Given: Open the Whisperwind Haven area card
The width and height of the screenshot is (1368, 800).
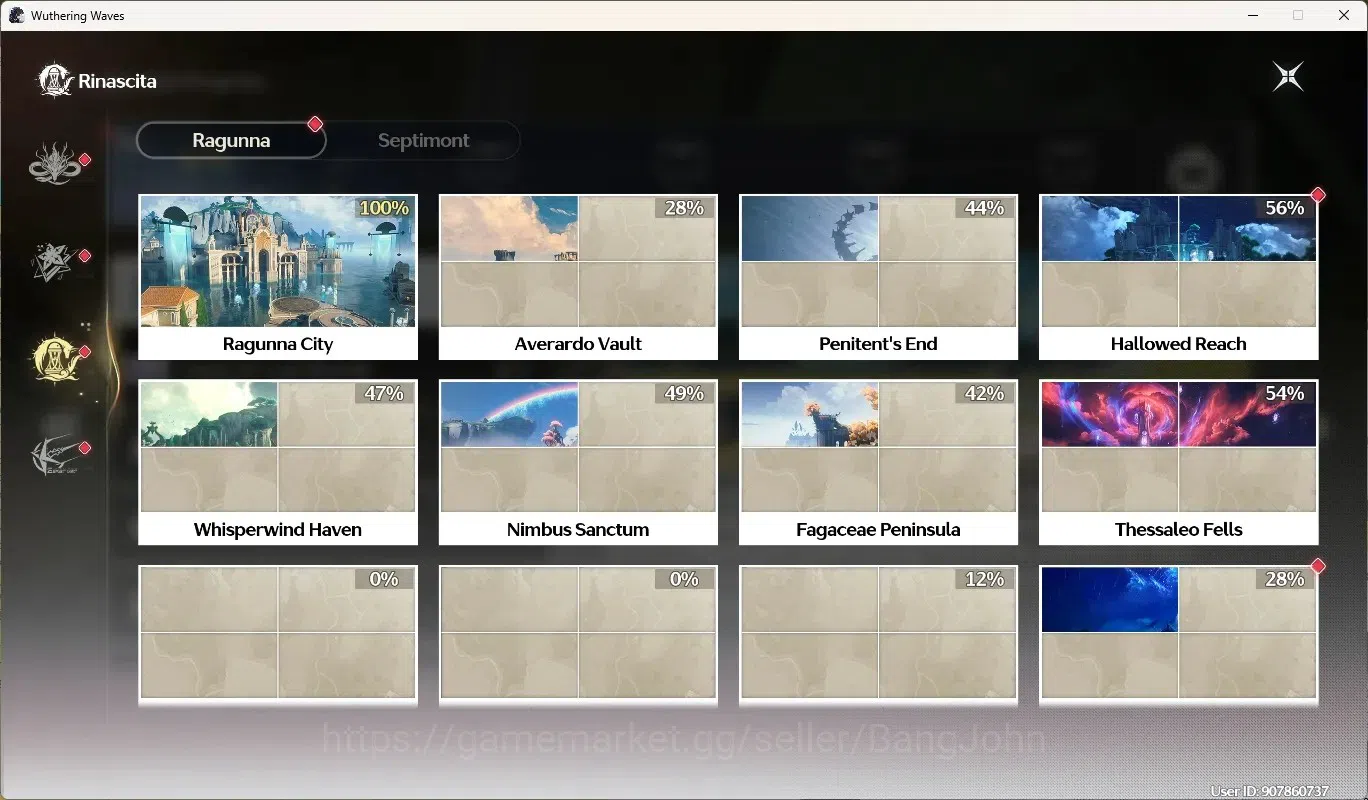Looking at the screenshot, I should [x=278, y=462].
